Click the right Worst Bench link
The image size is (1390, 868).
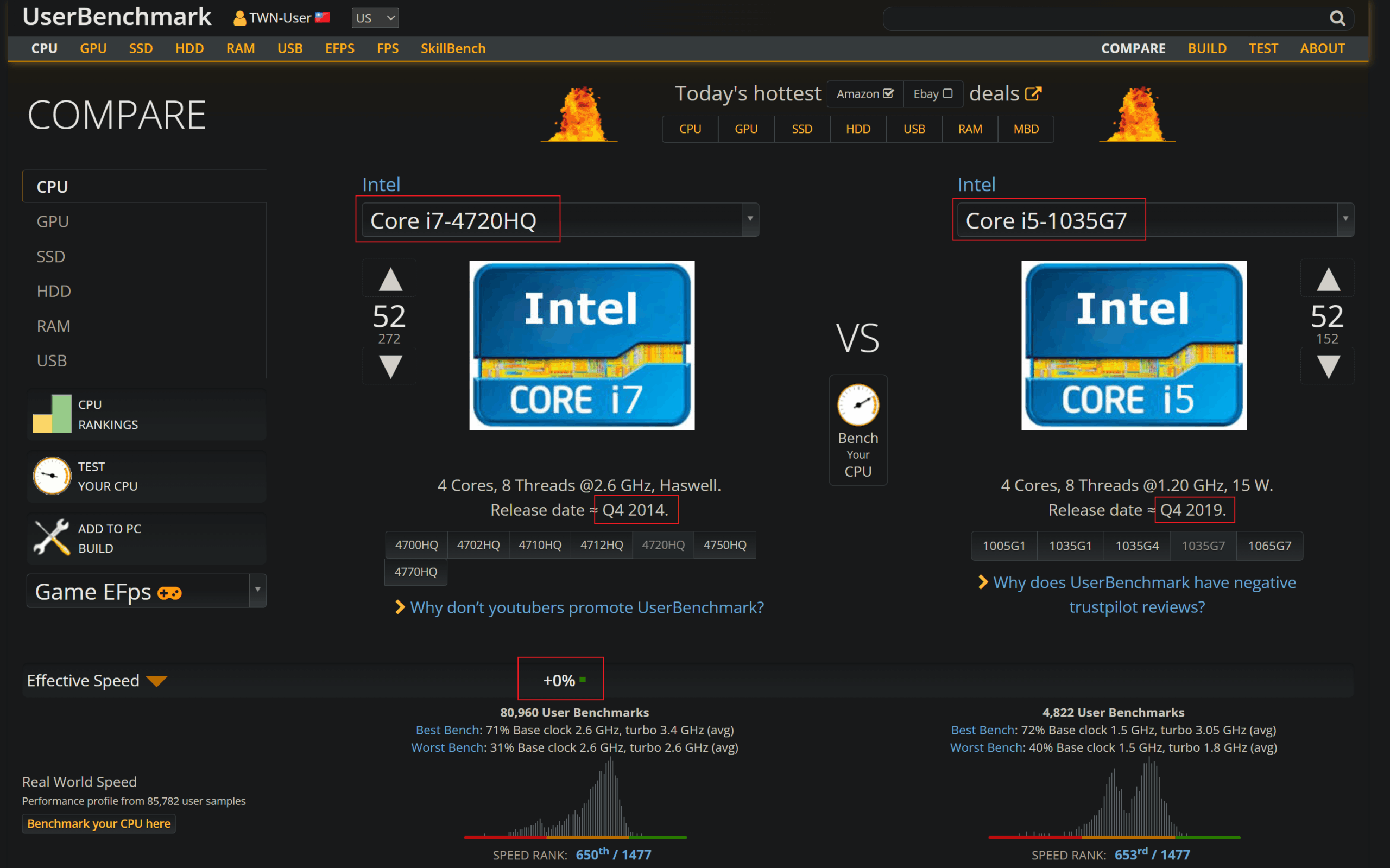click(x=987, y=748)
